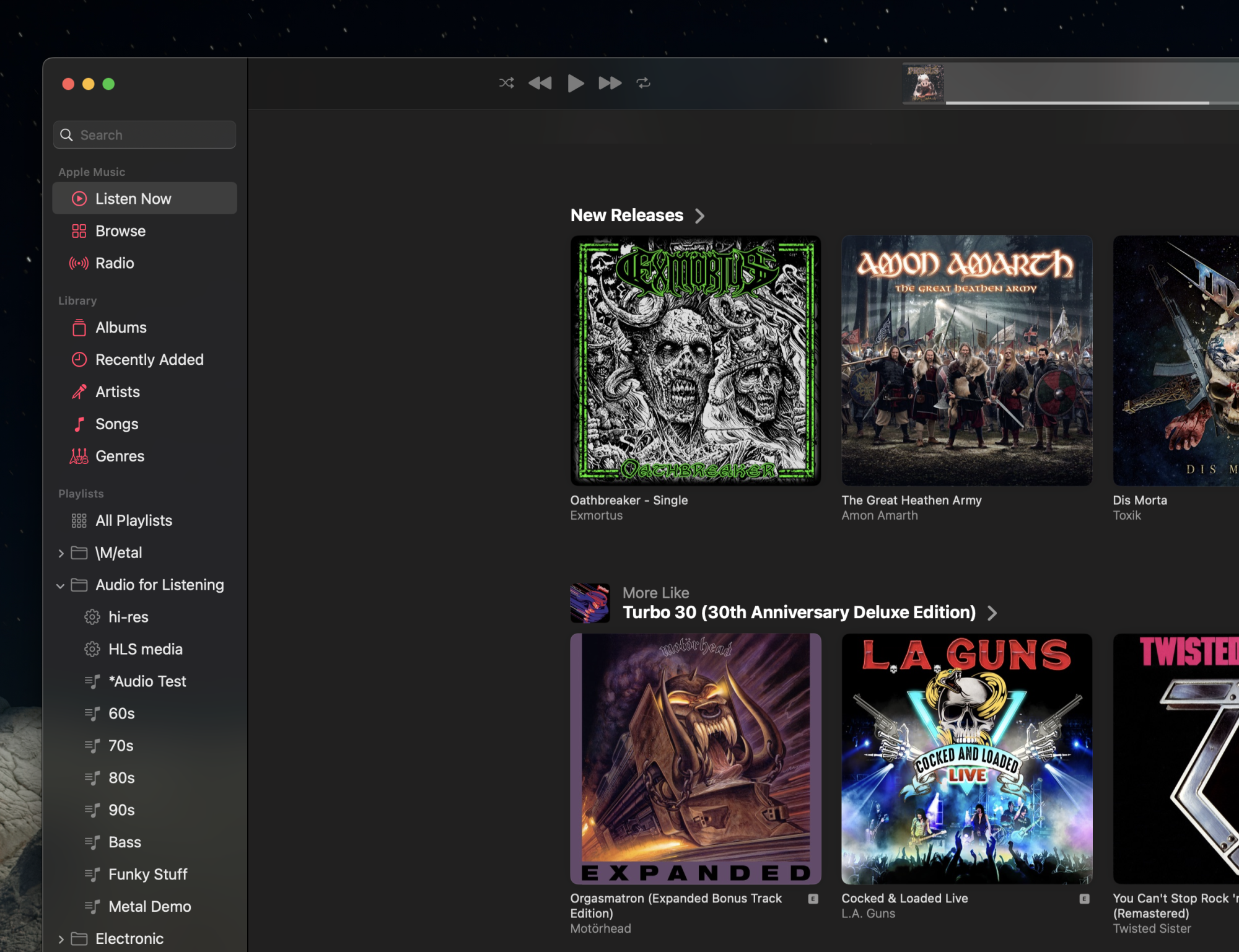Open Turbo 30 Anniversary Deluxe Edition link
This screenshot has height=952, width=1239.
799,613
